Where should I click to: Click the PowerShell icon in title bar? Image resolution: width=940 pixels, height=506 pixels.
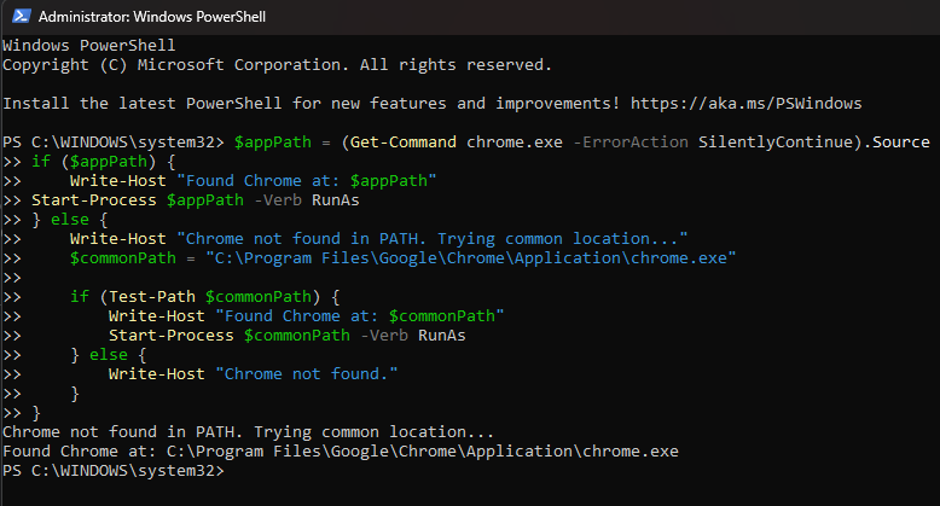click(x=21, y=16)
